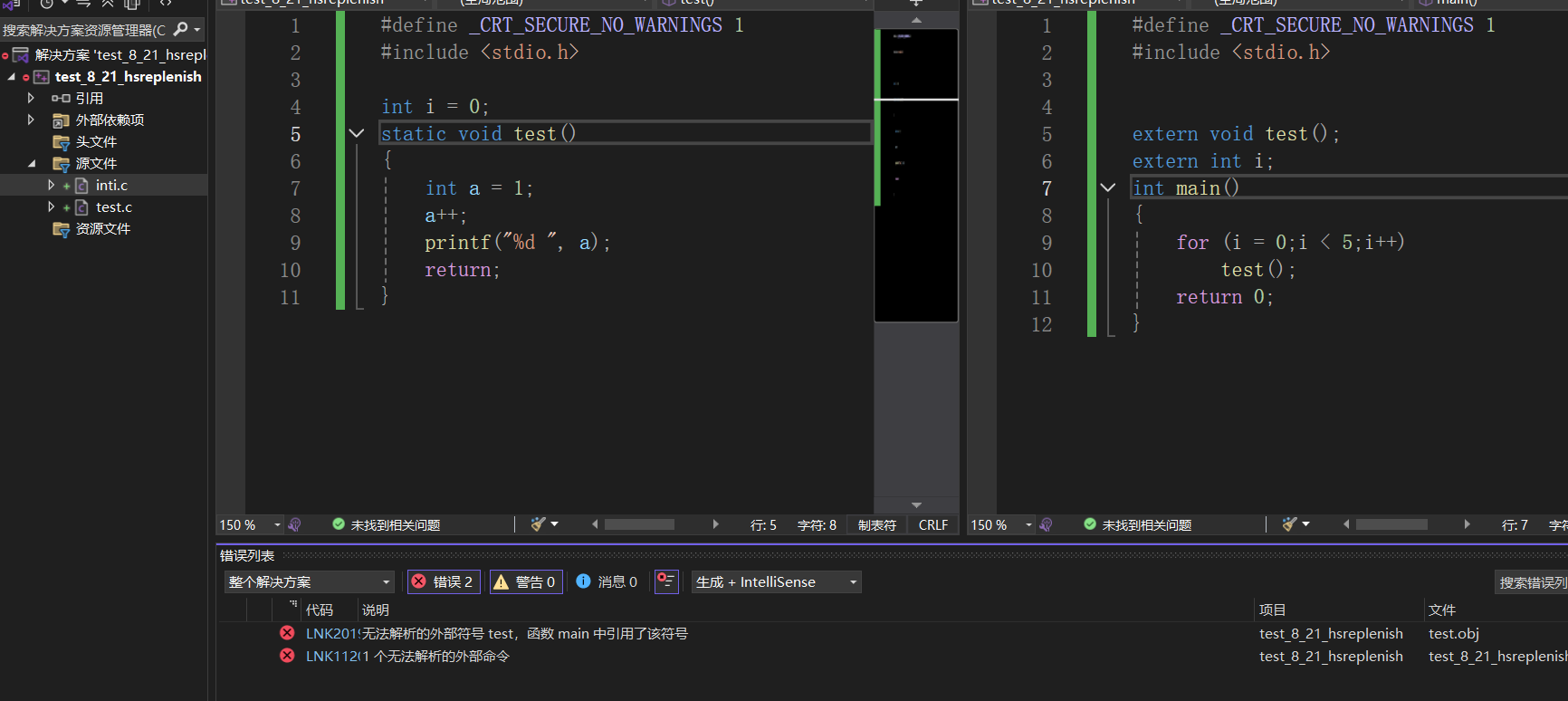Toggle the 警告 0 warnings filter

[526, 581]
